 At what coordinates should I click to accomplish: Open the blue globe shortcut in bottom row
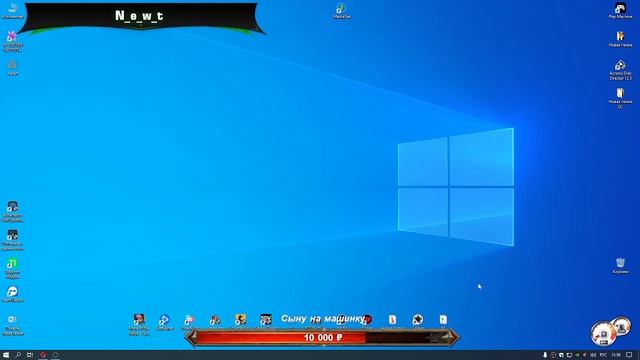[164, 322]
